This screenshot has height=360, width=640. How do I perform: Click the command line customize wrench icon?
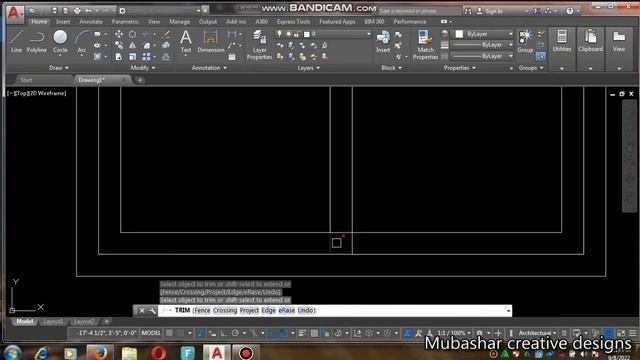click(153, 311)
